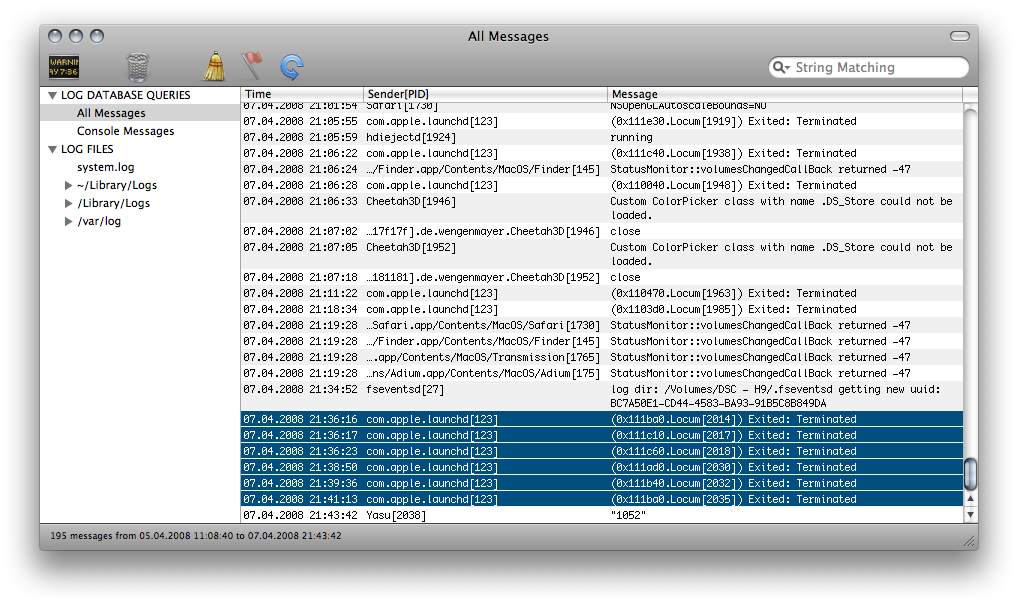Screen dimensions: 1018x605
Task: Expand the ~/Library/Logs folder
Action: click(68, 186)
